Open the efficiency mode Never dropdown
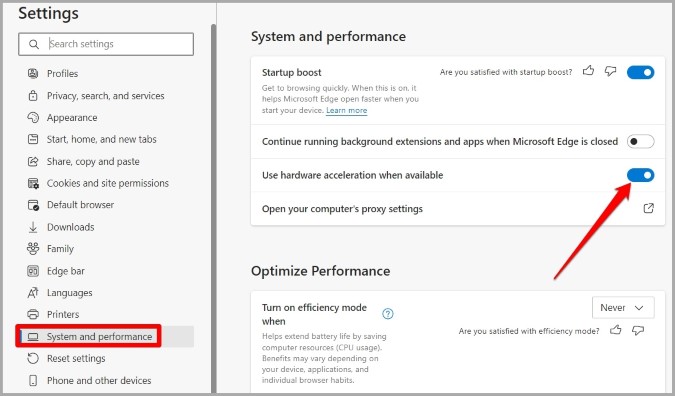This screenshot has width=675, height=396. [x=623, y=307]
